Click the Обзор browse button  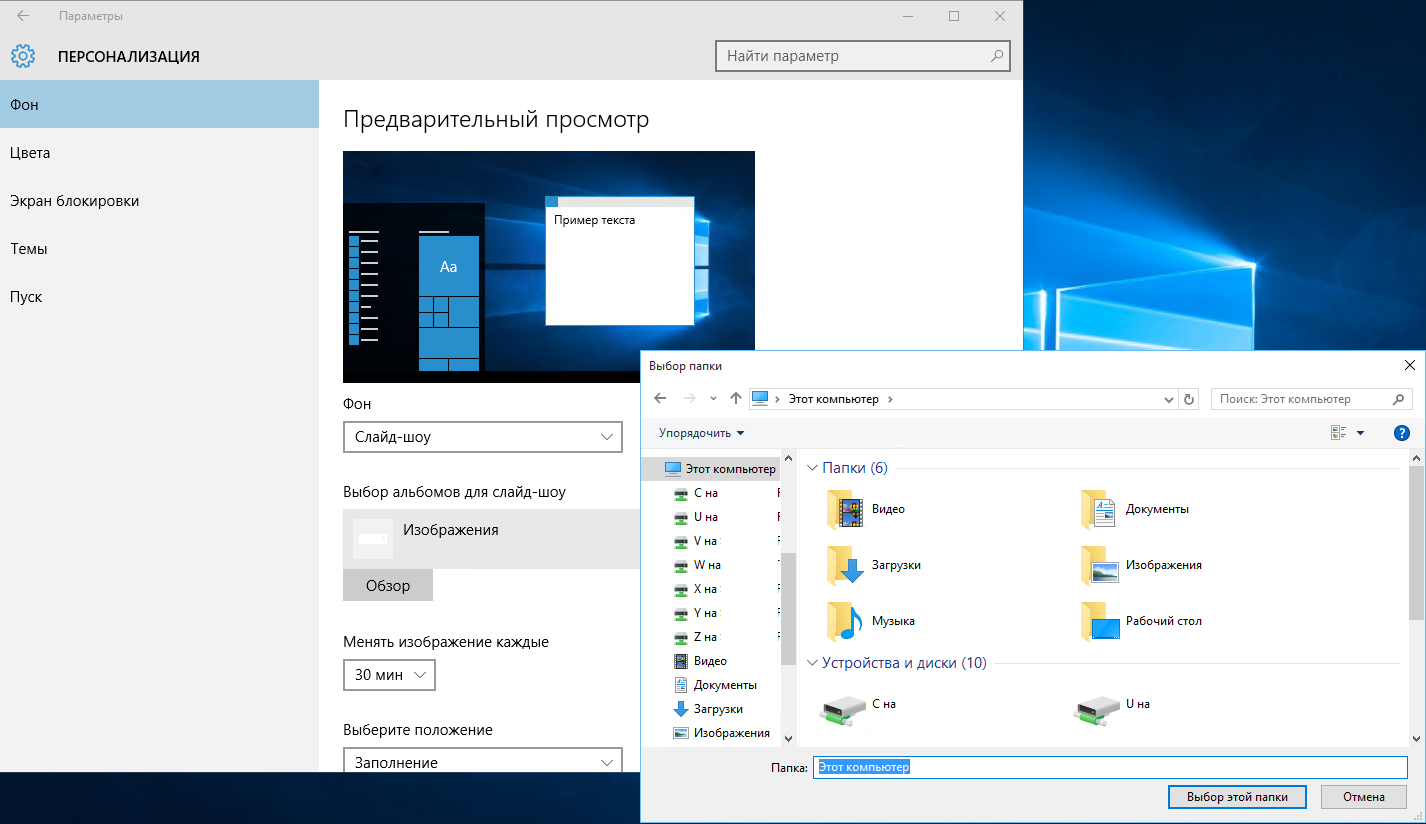(388, 585)
